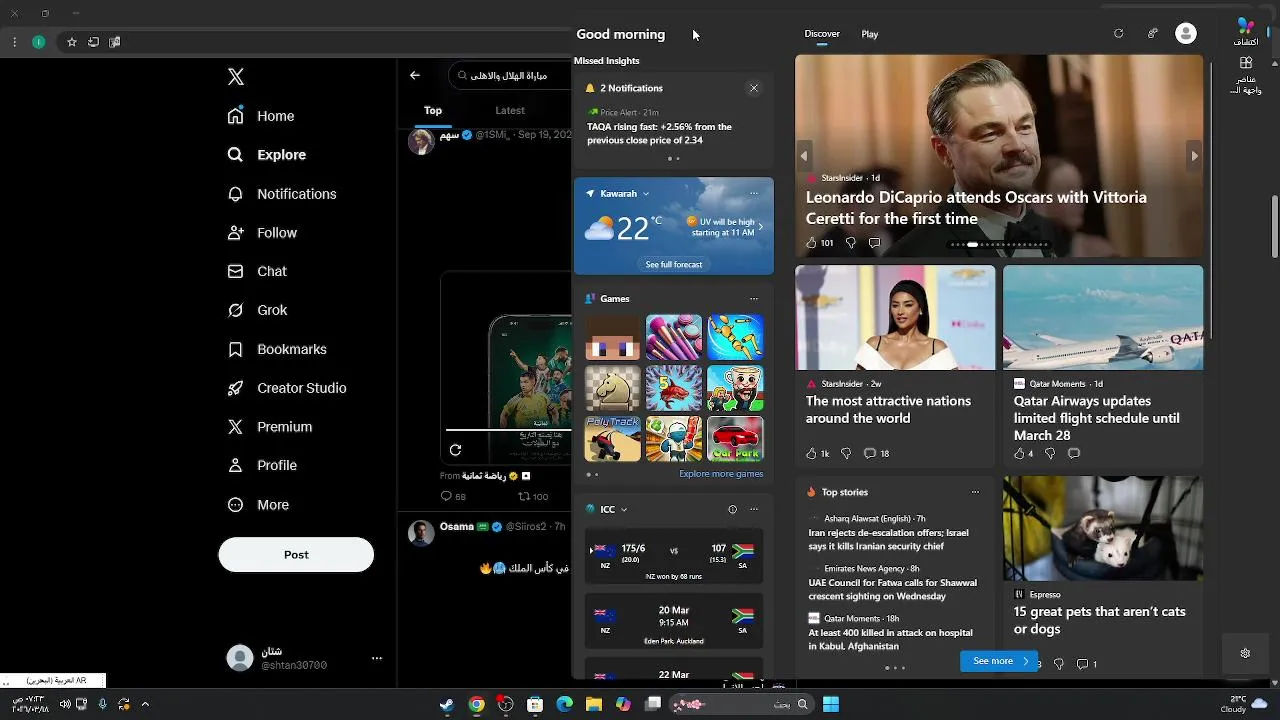The height and width of the screenshot is (720, 1280).
Task: Switch to the Discover tab
Action: 822,34
